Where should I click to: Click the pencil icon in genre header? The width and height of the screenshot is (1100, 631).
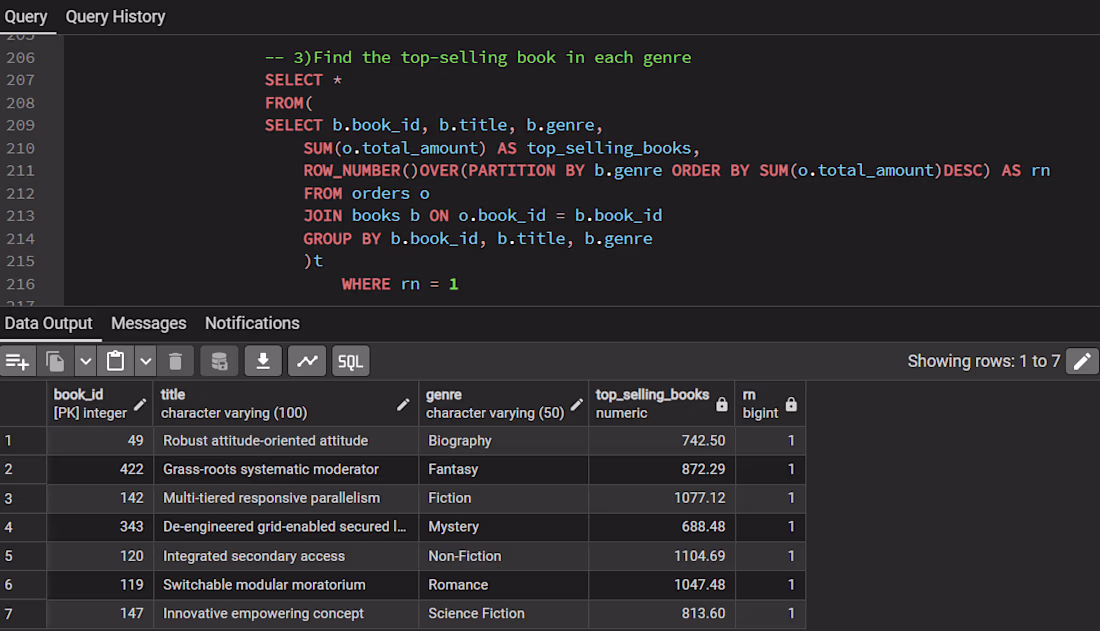(x=577, y=404)
